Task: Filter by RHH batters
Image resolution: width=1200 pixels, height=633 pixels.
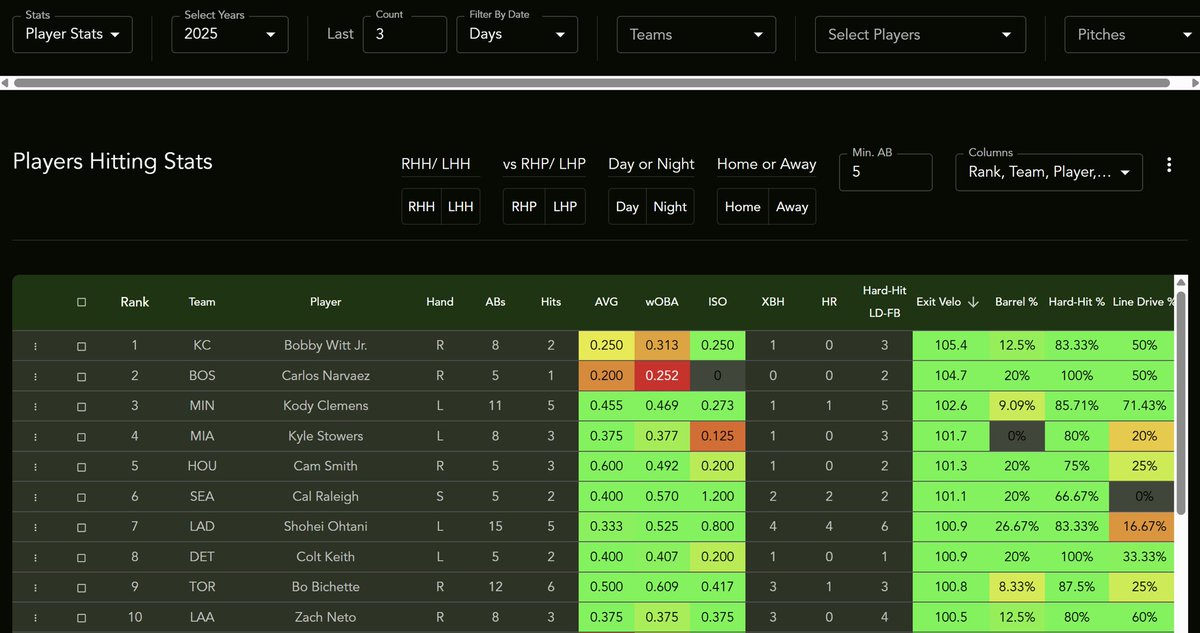Action: (x=421, y=207)
